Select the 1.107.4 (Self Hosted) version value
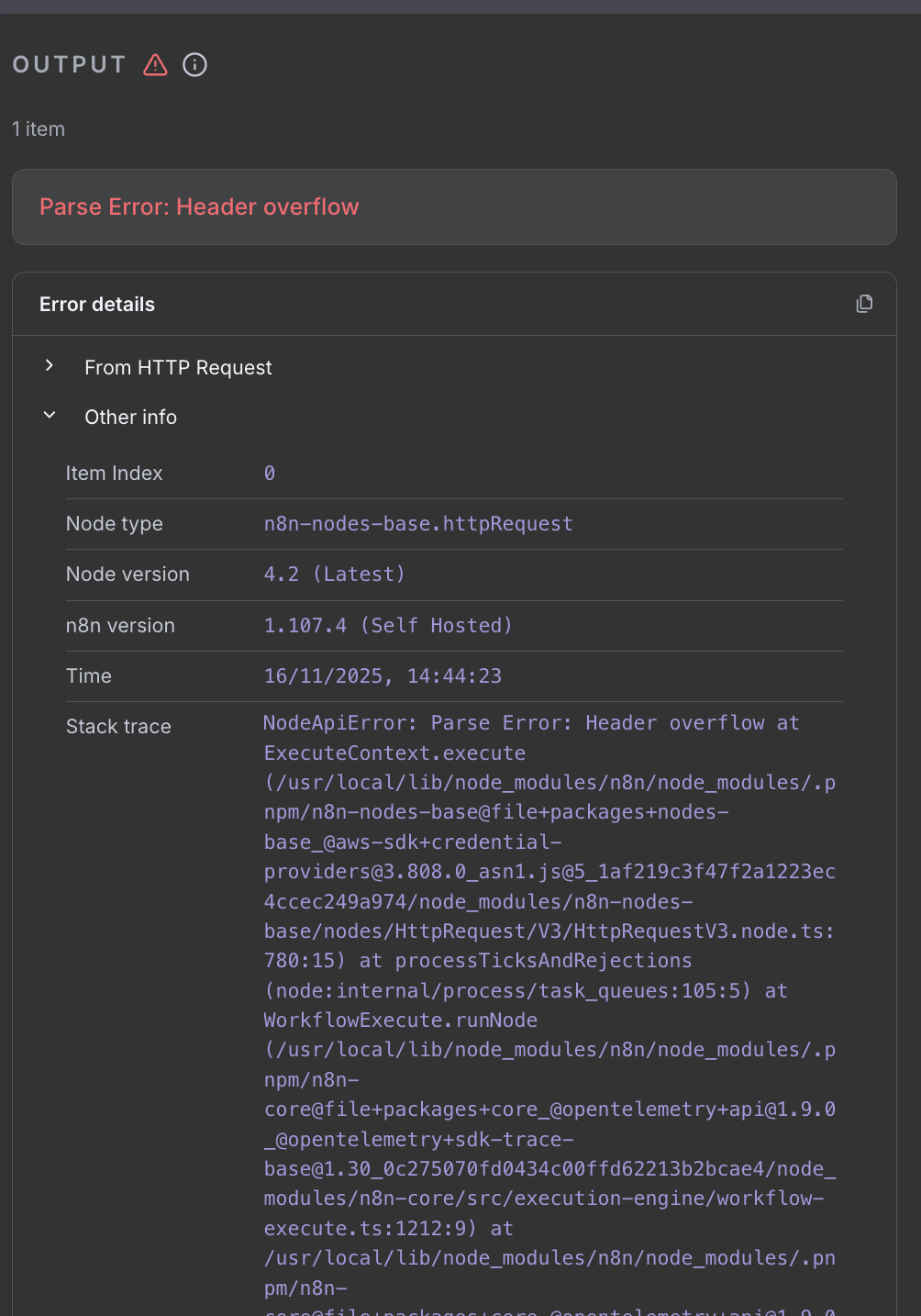 pos(387,626)
